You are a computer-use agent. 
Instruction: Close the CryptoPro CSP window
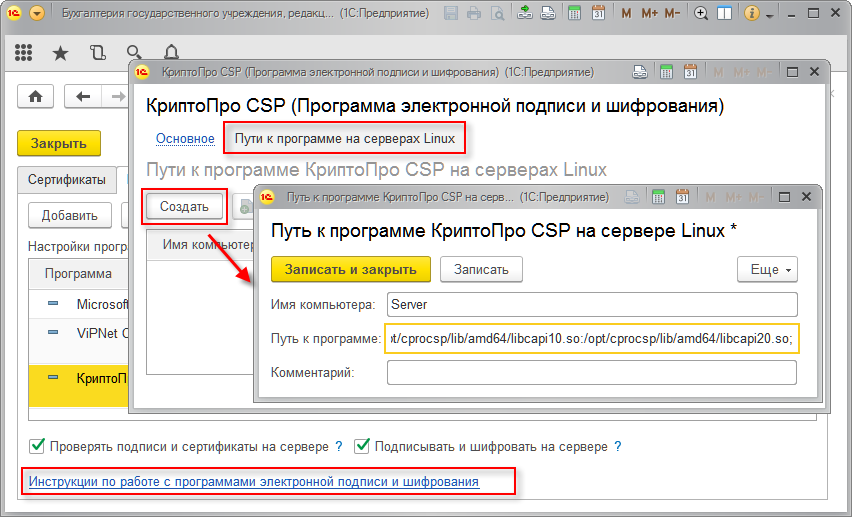pos(815,72)
